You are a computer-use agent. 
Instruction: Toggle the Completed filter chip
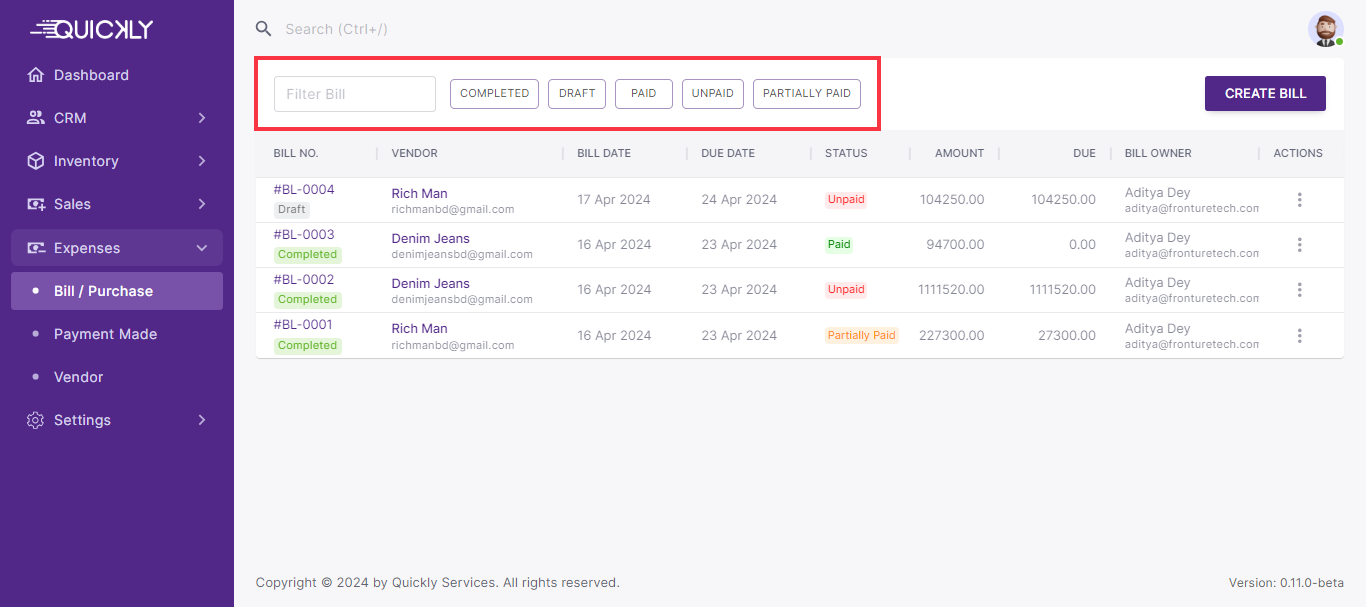pyautogui.click(x=494, y=94)
